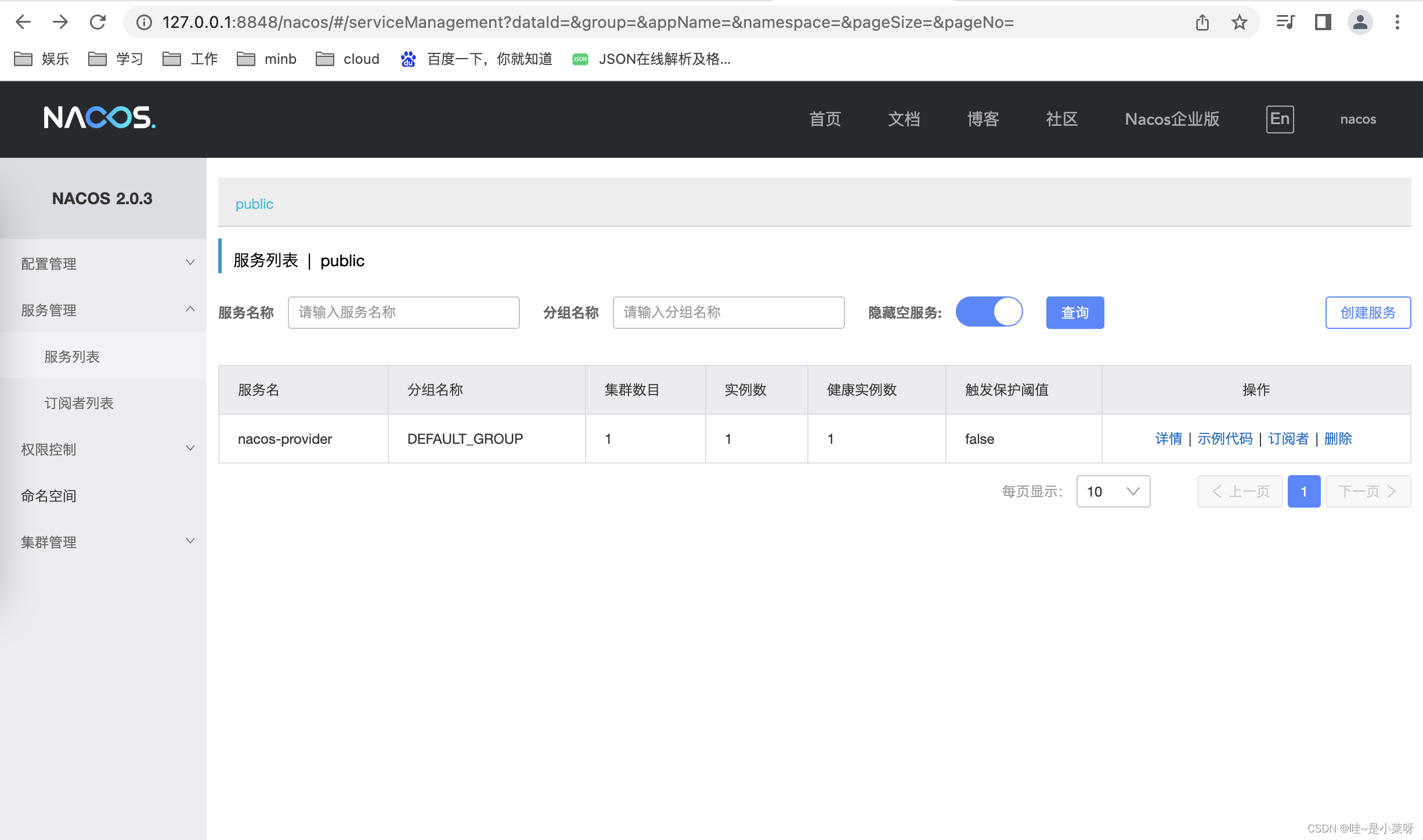The width and height of the screenshot is (1423, 840).
Task: Focus the 分组名称 input field
Action: click(728, 313)
